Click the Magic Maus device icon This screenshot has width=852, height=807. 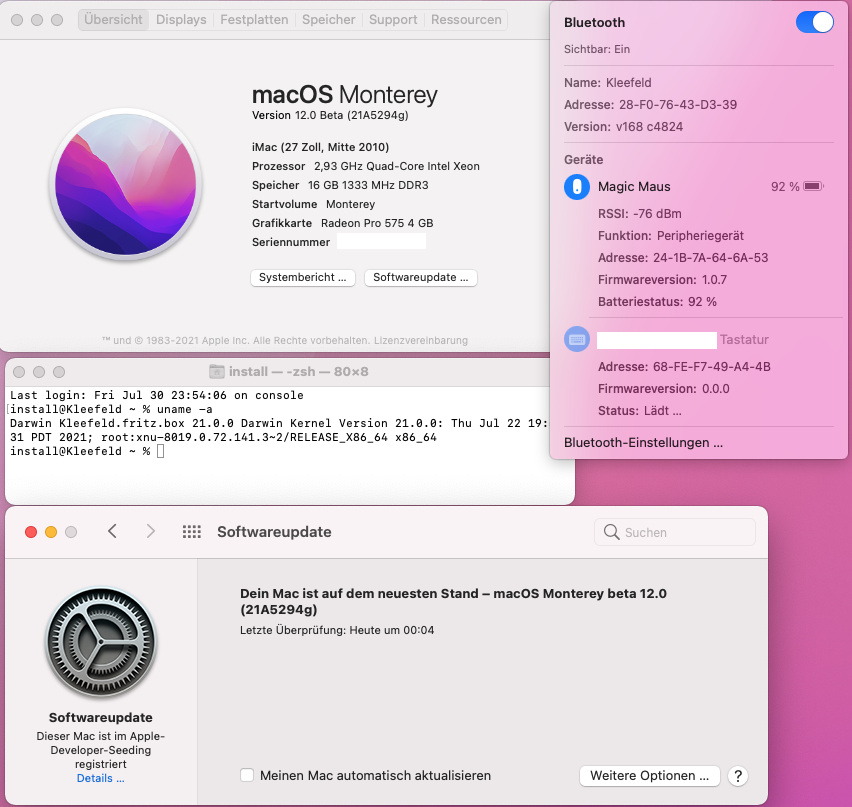[x=577, y=186]
